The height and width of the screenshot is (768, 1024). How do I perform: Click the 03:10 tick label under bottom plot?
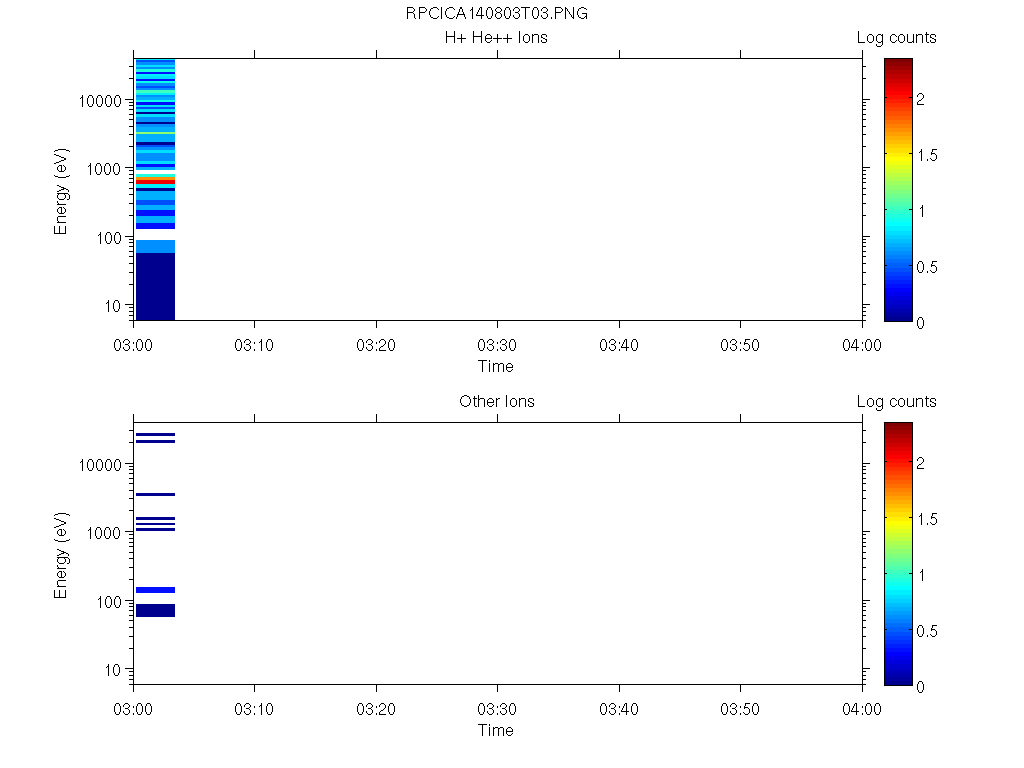tap(254, 709)
